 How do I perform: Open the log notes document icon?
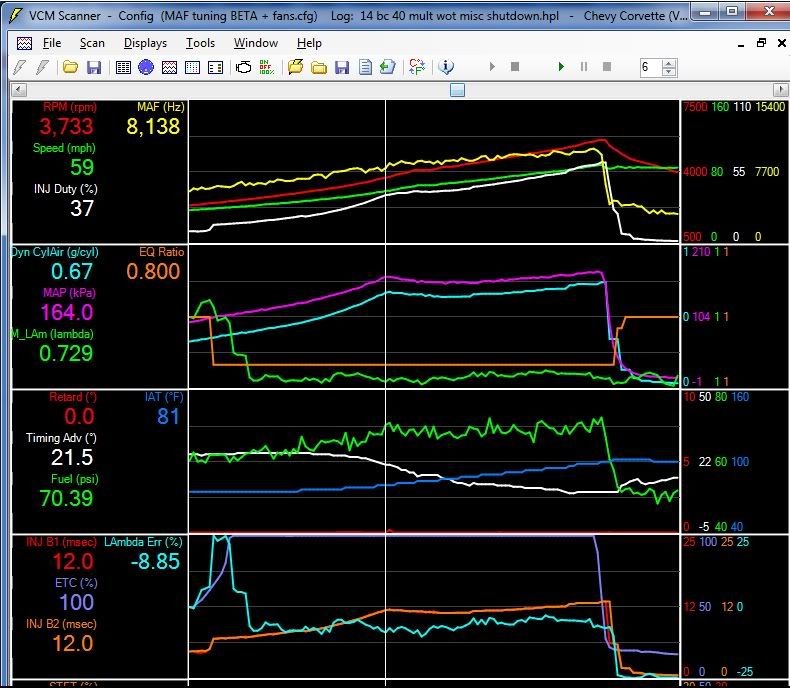tap(365, 67)
